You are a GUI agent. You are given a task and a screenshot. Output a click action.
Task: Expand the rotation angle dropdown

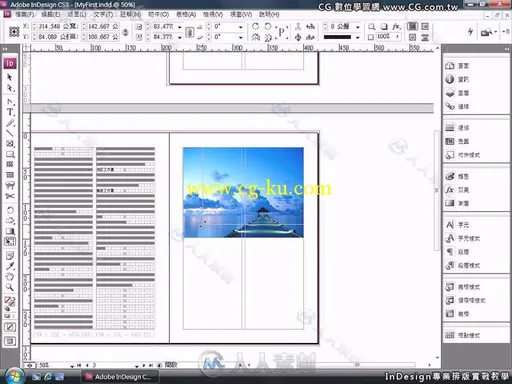pos(240,27)
